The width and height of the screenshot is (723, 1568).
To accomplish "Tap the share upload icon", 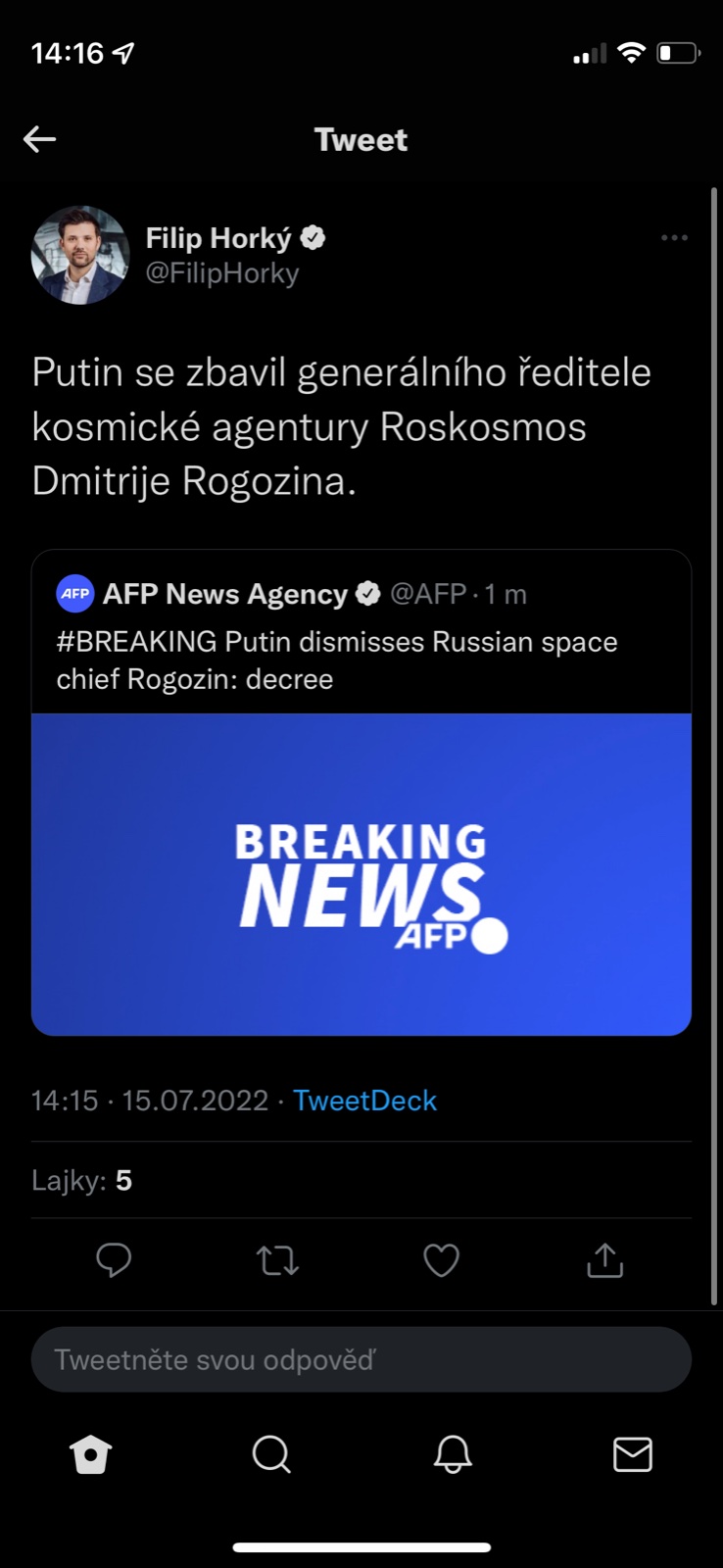I will click(604, 1260).
